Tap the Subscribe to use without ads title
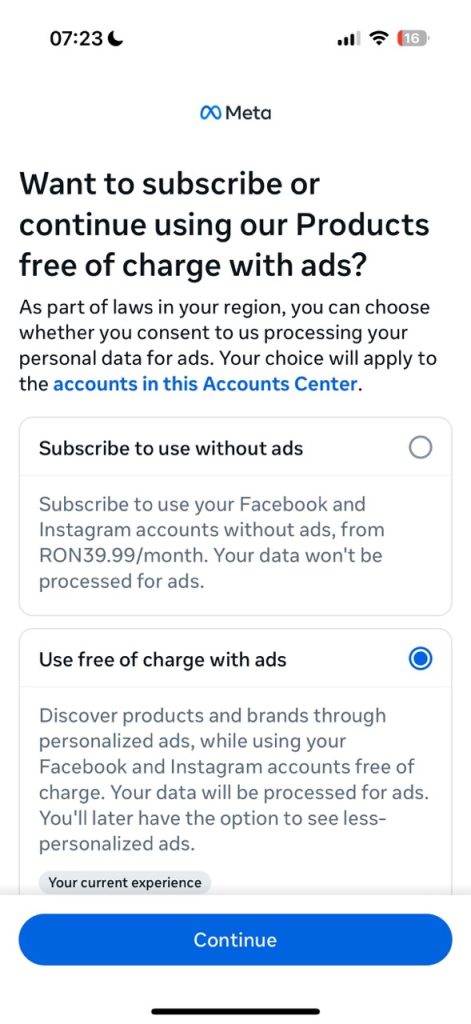Screen dimensions: 471x1024 coord(171,448)
